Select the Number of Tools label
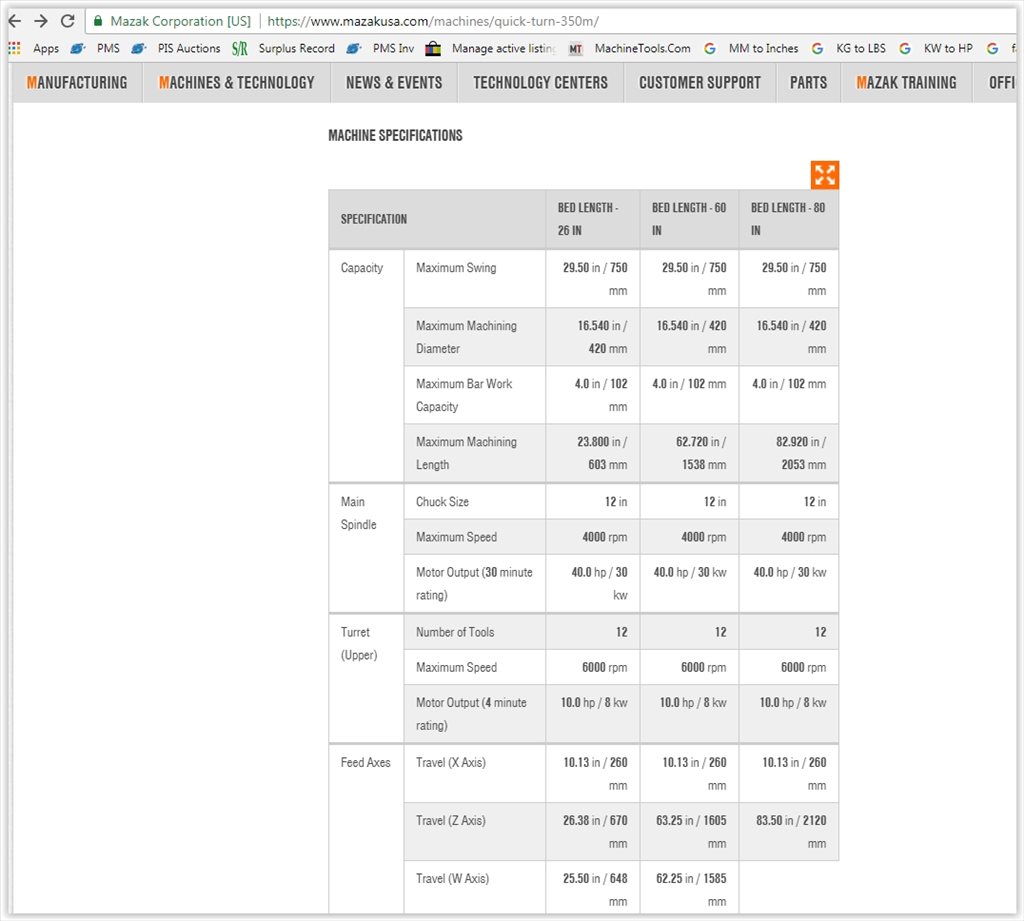 [x=455, y=632]
